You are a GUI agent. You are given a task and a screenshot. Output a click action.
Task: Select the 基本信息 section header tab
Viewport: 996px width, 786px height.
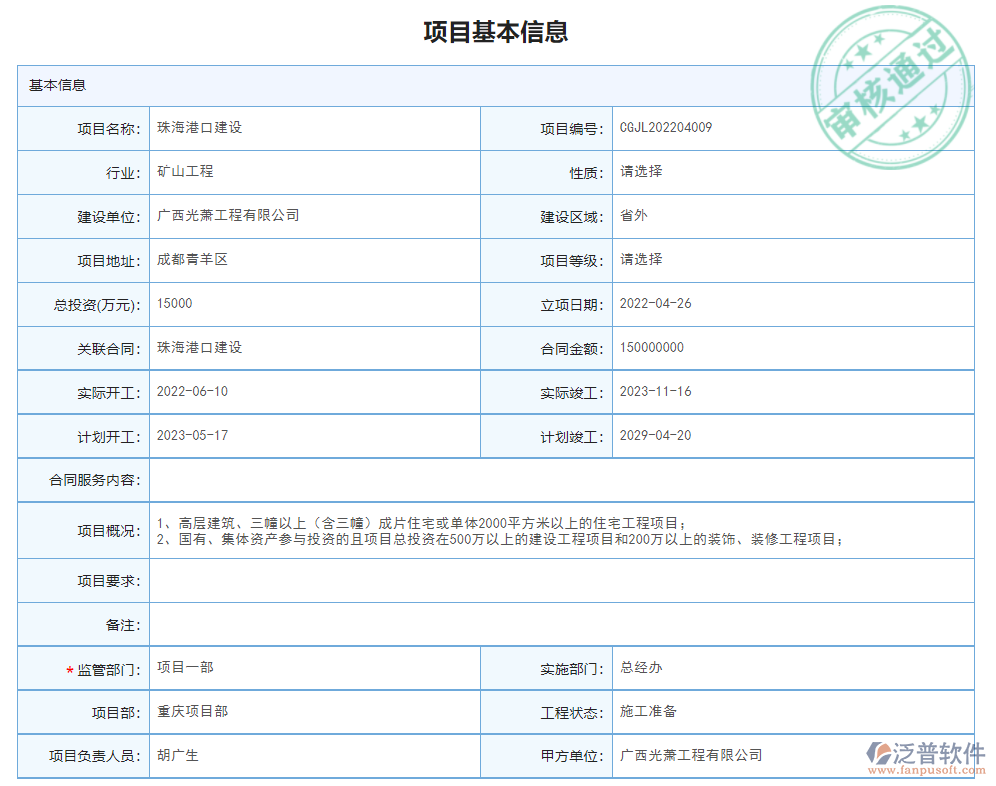[55, 85]
